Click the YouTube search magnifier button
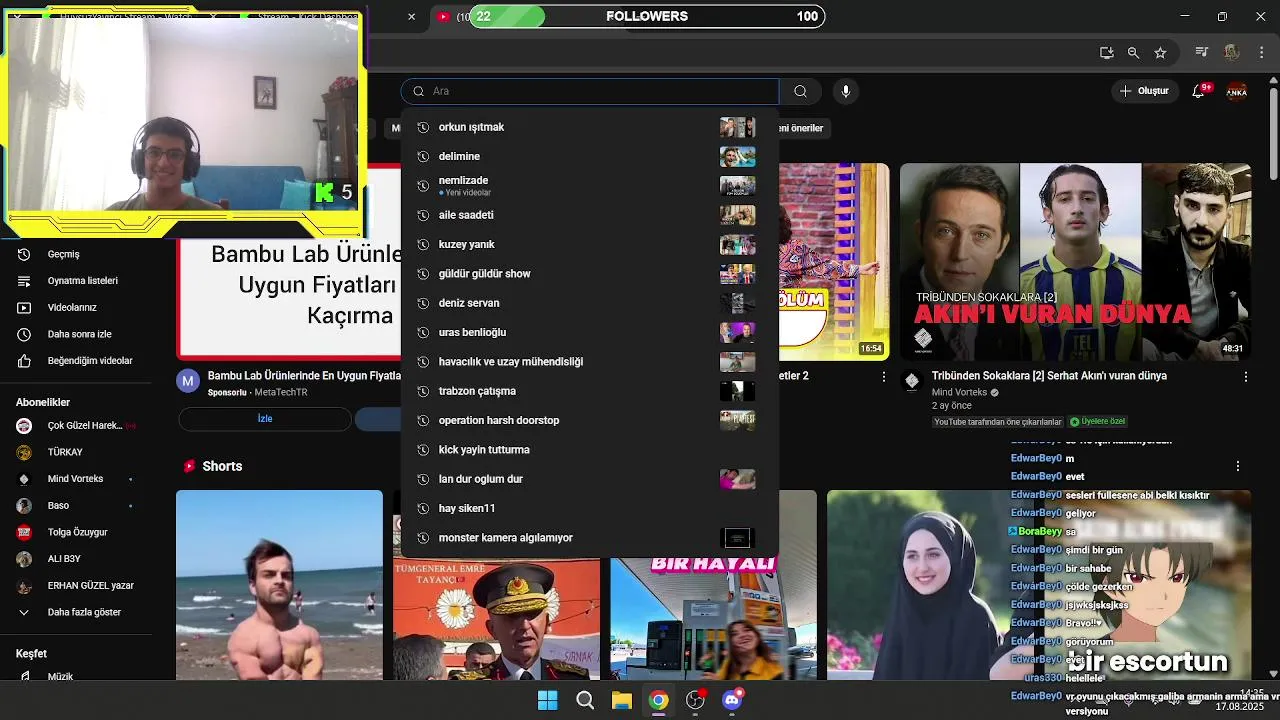This screenshot has height=720, width=1280. 800,91
